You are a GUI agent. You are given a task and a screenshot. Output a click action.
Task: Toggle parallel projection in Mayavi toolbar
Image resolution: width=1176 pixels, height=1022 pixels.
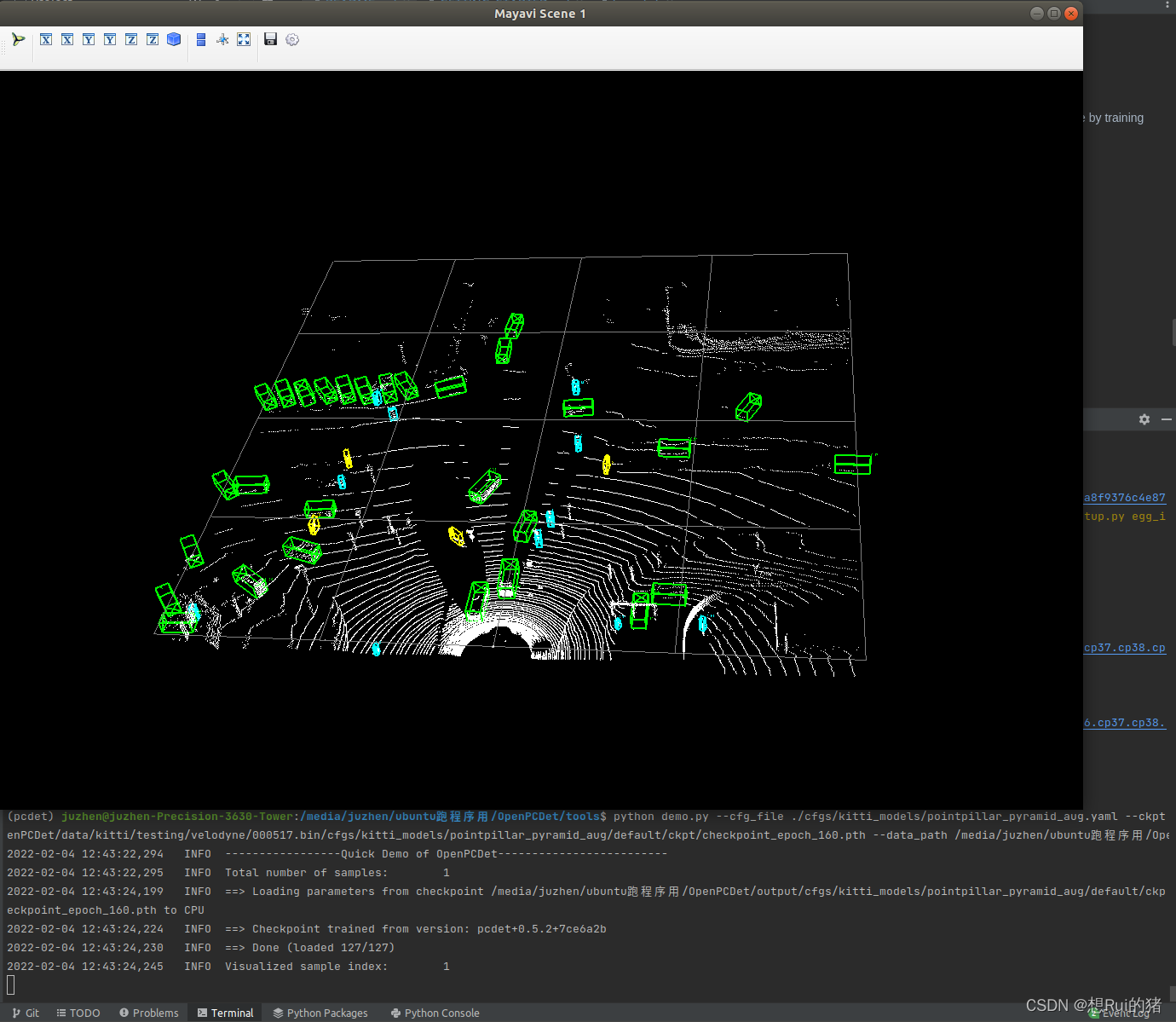(x=201, y=39)
